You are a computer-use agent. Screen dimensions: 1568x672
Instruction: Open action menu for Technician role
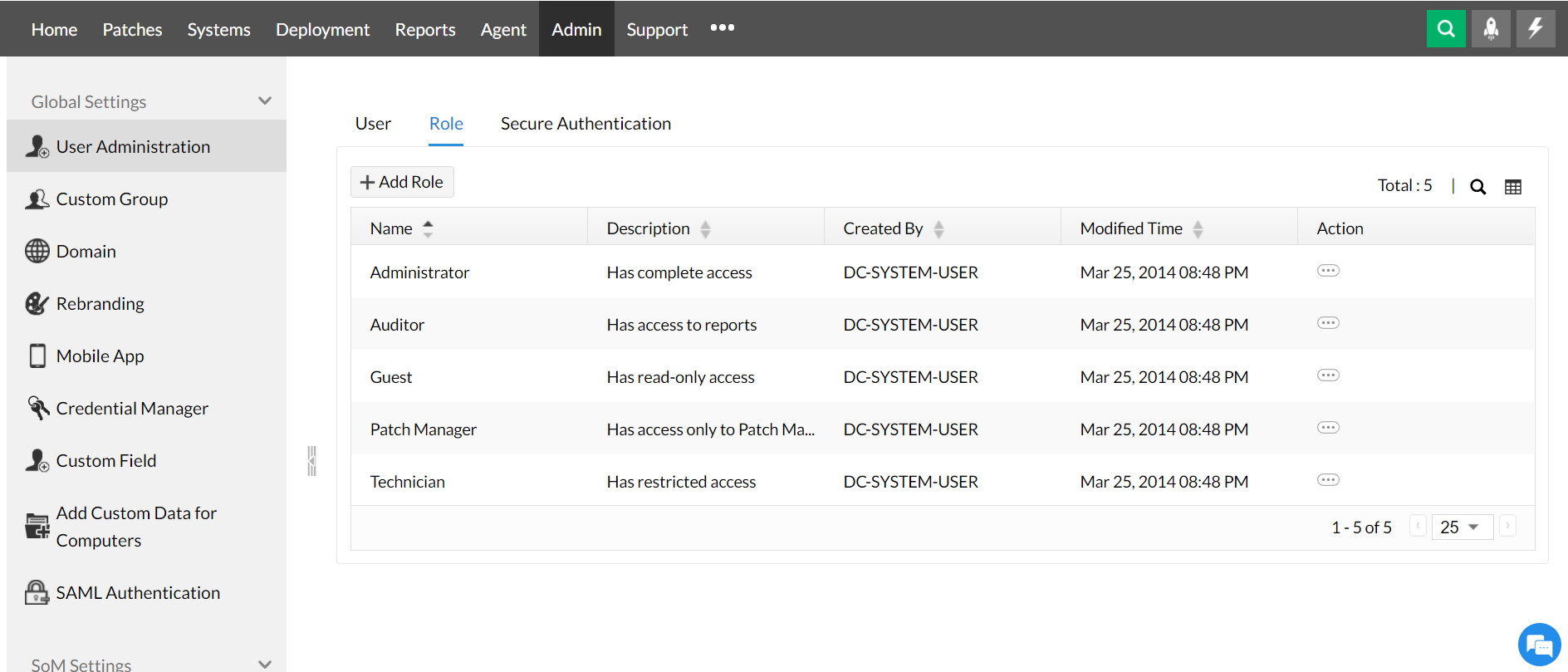coord(1328,480)
